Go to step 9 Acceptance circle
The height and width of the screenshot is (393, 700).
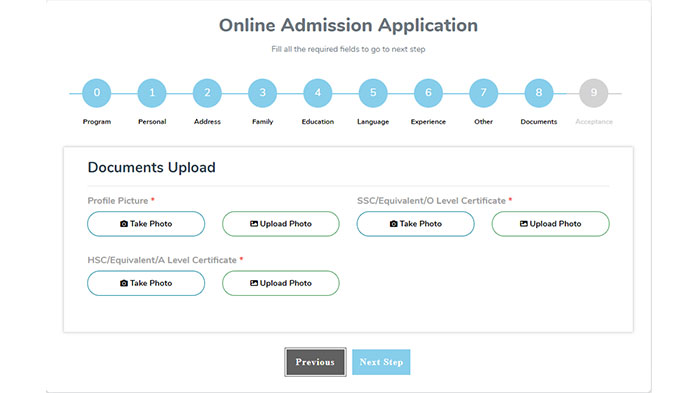click(594, 93)
